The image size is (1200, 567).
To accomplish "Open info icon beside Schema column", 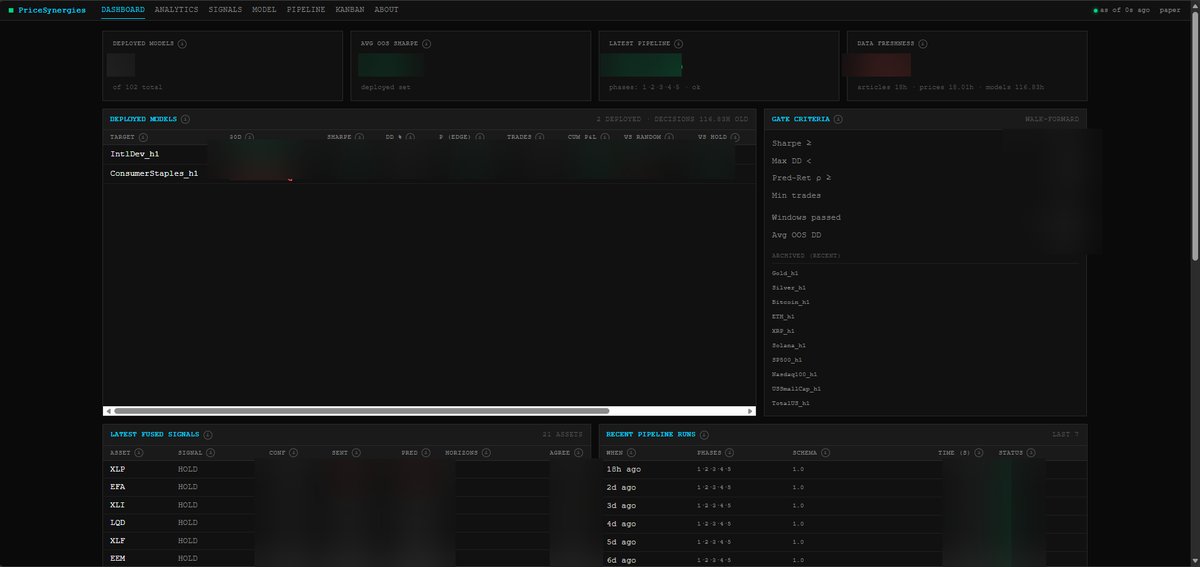I will click(x=825, y=453).
